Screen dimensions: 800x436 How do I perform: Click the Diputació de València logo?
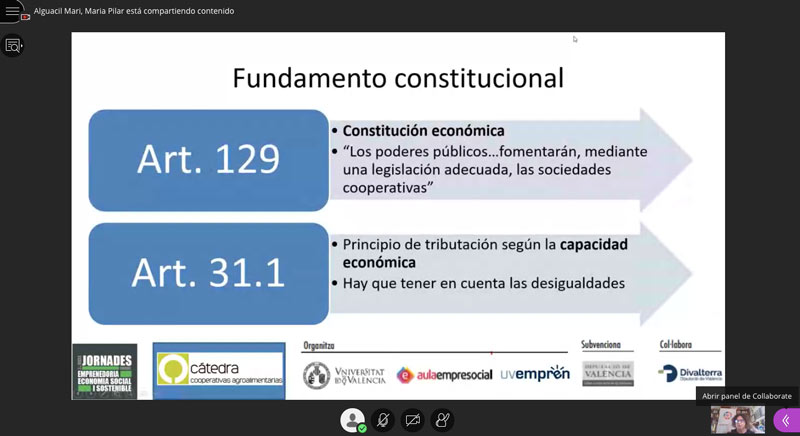click(608, 374)
